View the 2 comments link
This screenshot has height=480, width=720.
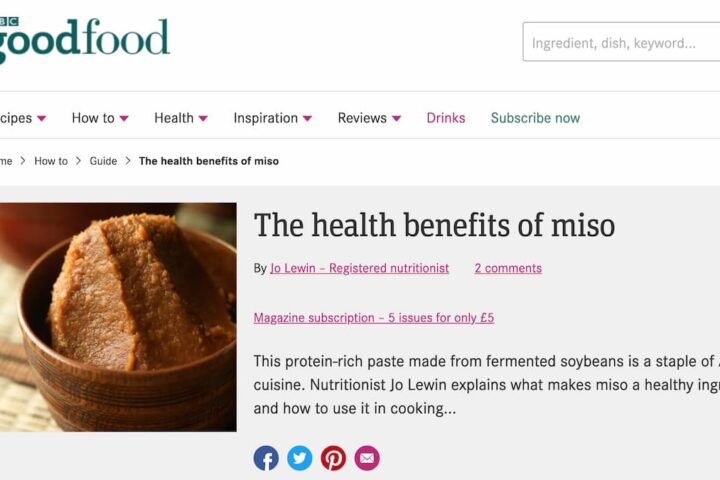(508, 268)
